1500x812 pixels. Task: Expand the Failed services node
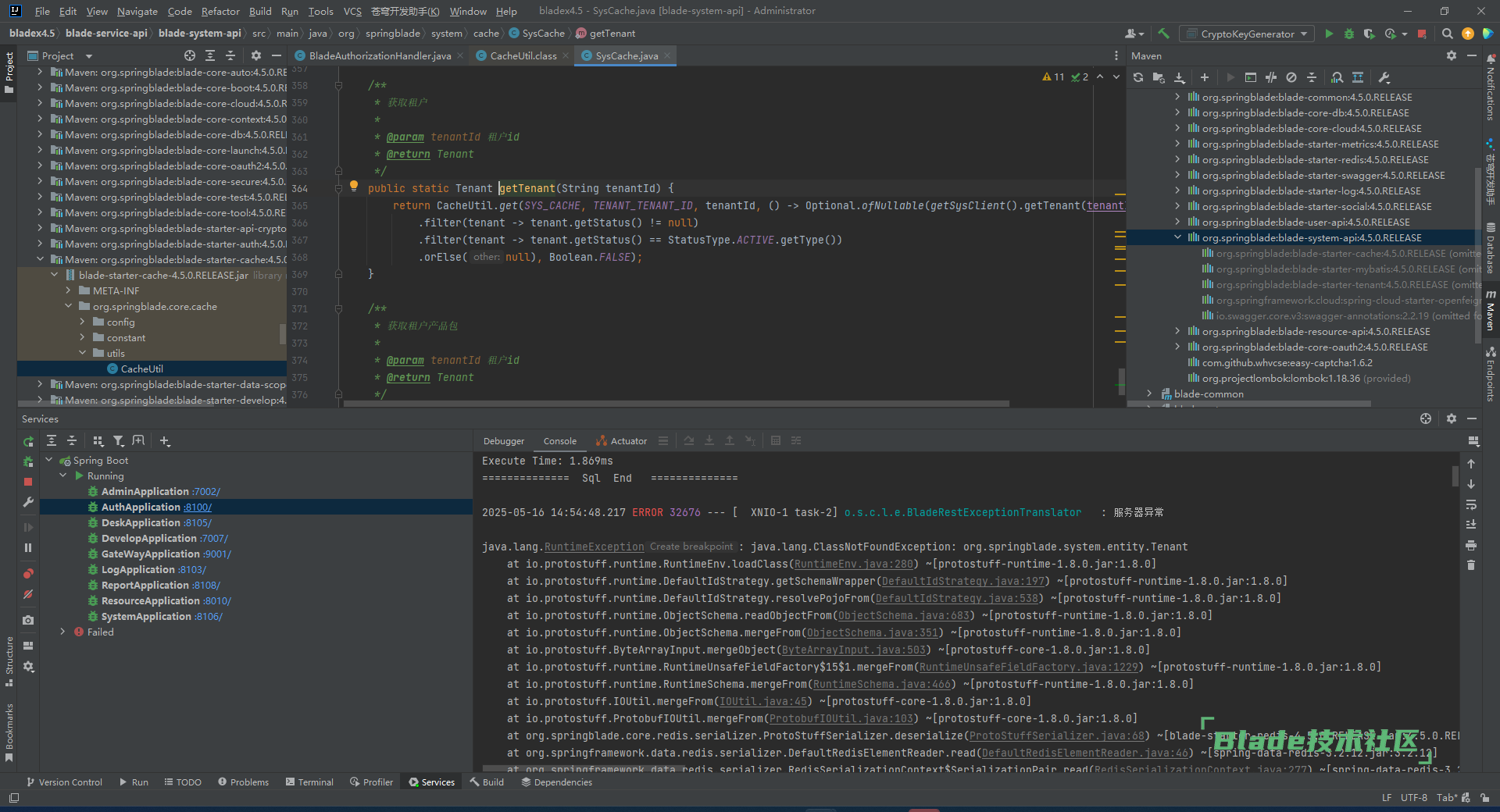coord(63,632)
